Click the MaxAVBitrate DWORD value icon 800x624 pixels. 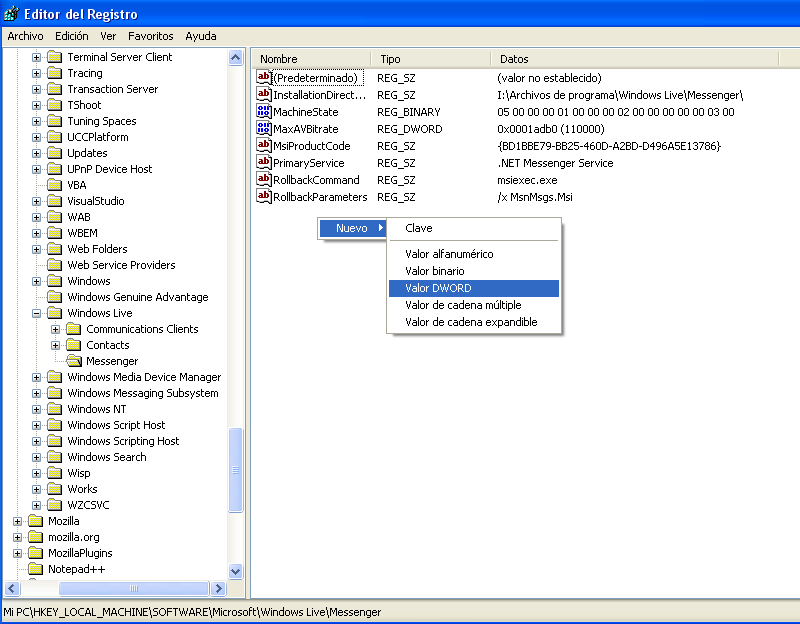tap(265, 129)
